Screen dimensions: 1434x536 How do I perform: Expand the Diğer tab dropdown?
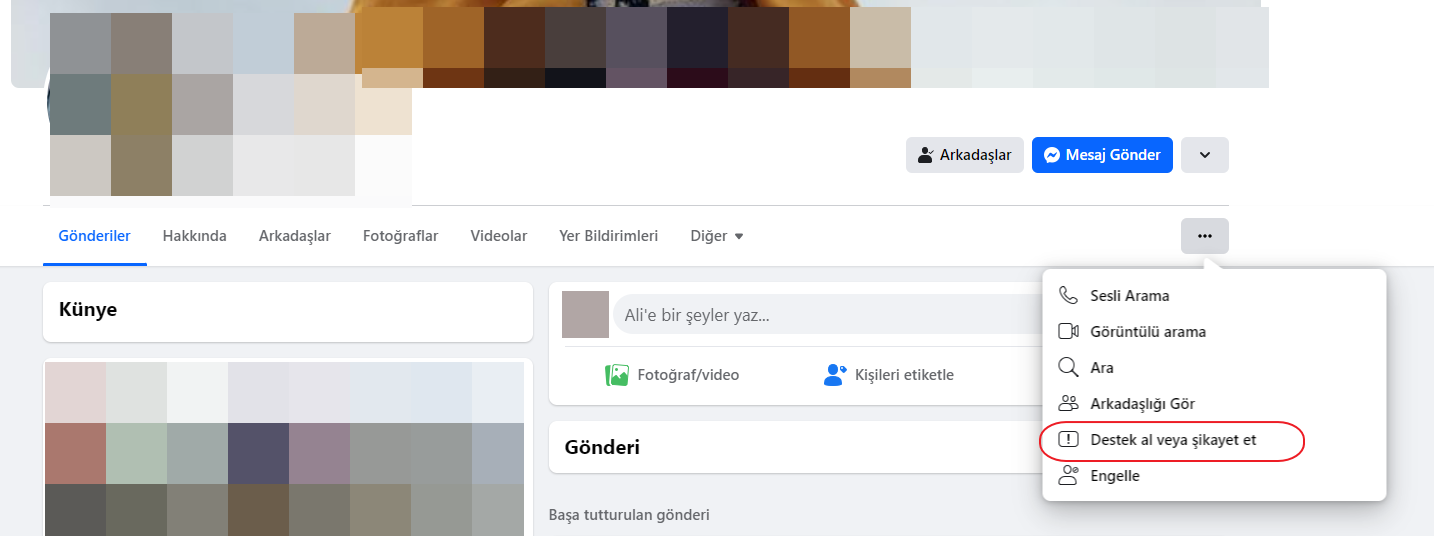click(717, 237)
